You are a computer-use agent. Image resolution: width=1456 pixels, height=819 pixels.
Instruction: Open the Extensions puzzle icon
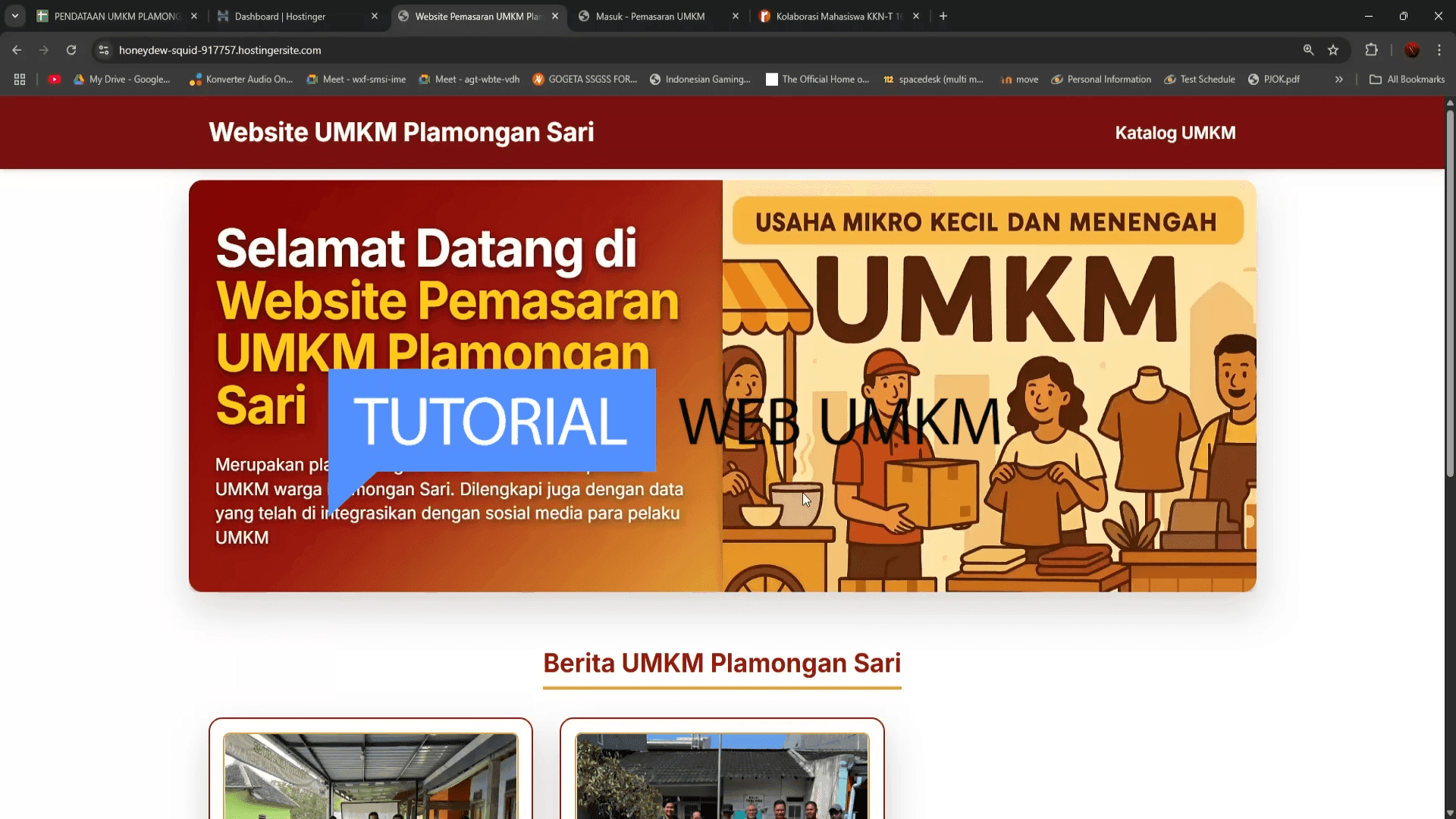point(1371,50)
